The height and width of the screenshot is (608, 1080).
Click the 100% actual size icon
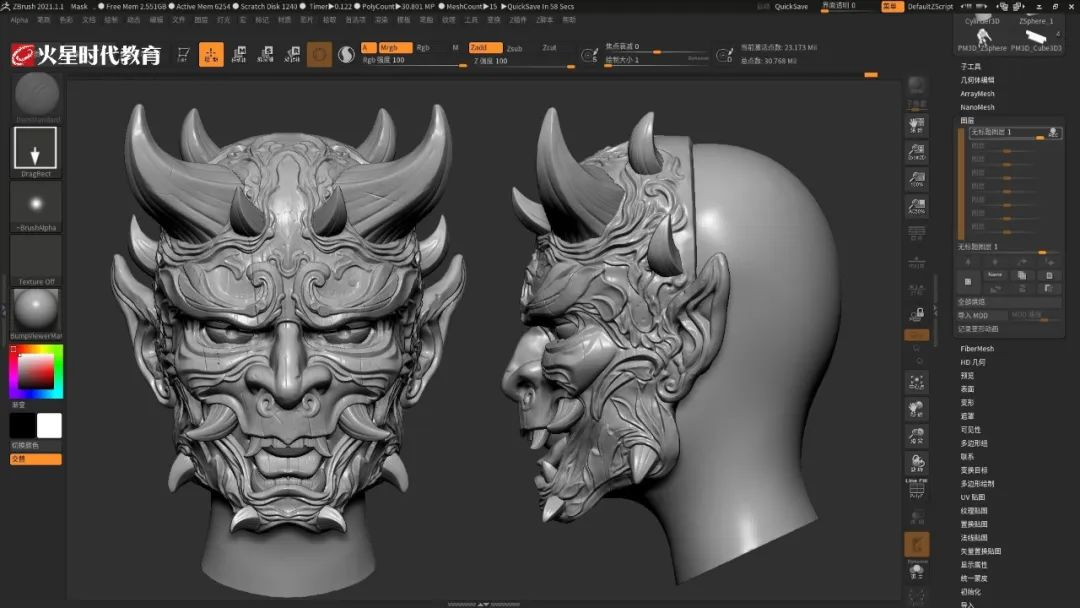tap(916, 179)
